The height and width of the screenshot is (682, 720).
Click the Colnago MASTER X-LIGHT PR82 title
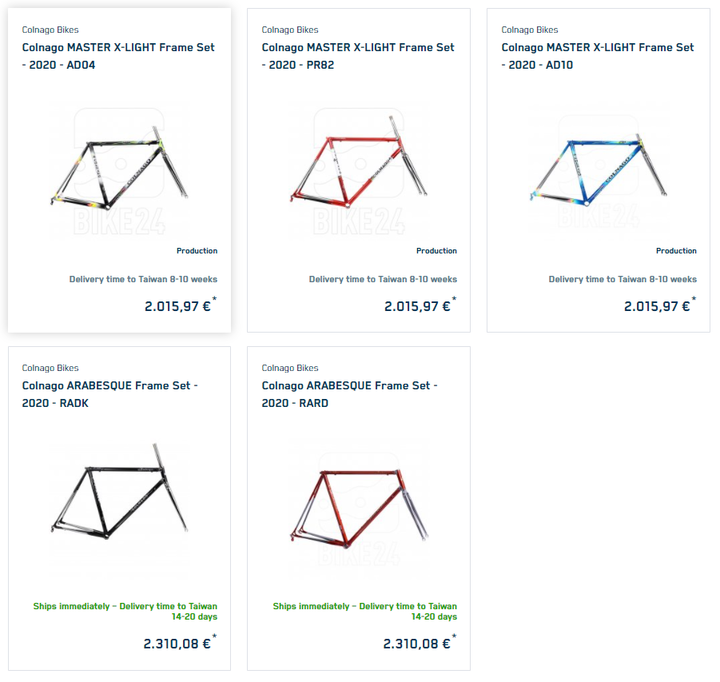[x=358, y=56]
